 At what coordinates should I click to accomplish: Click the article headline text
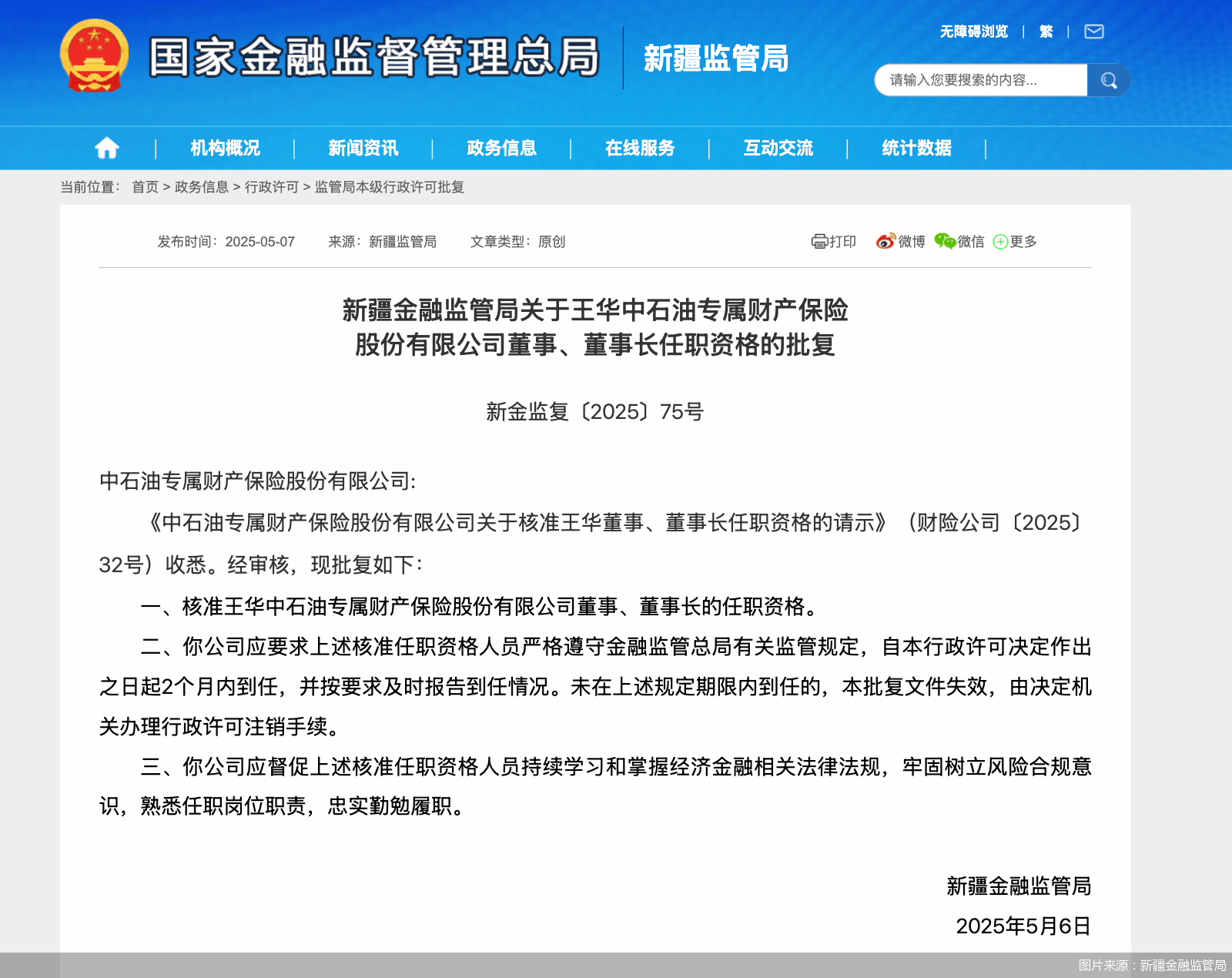(x=595, y=327)
